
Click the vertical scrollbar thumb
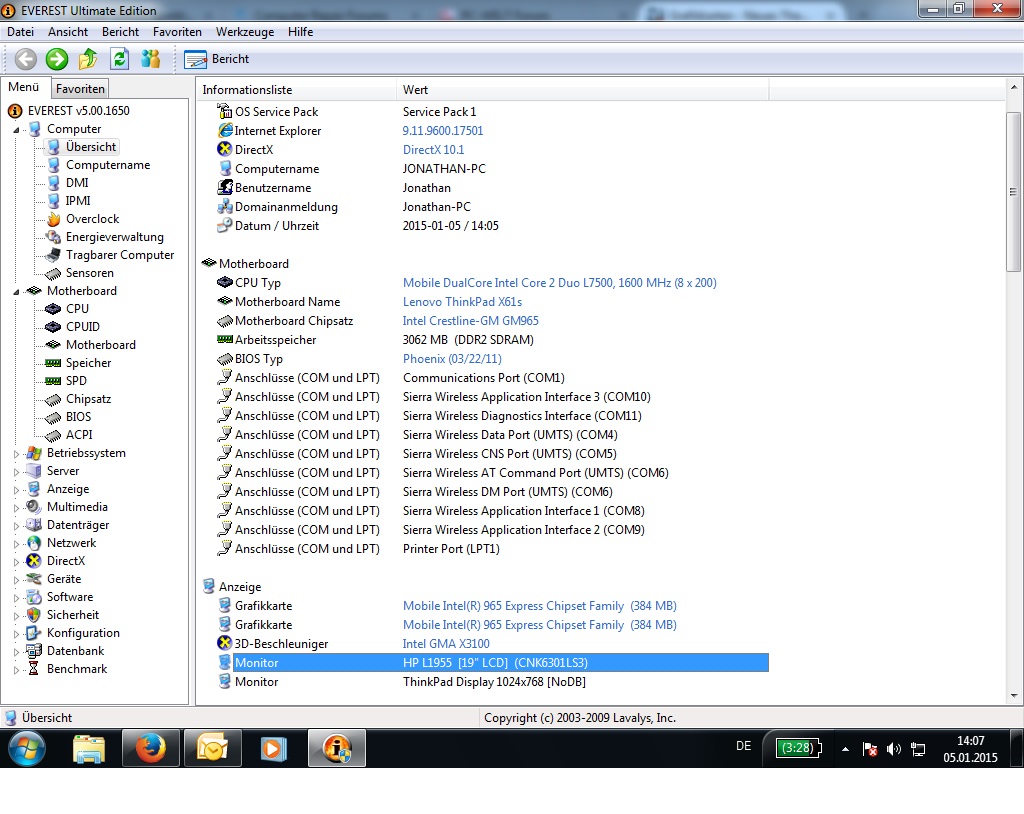(x=1014, y=191)
